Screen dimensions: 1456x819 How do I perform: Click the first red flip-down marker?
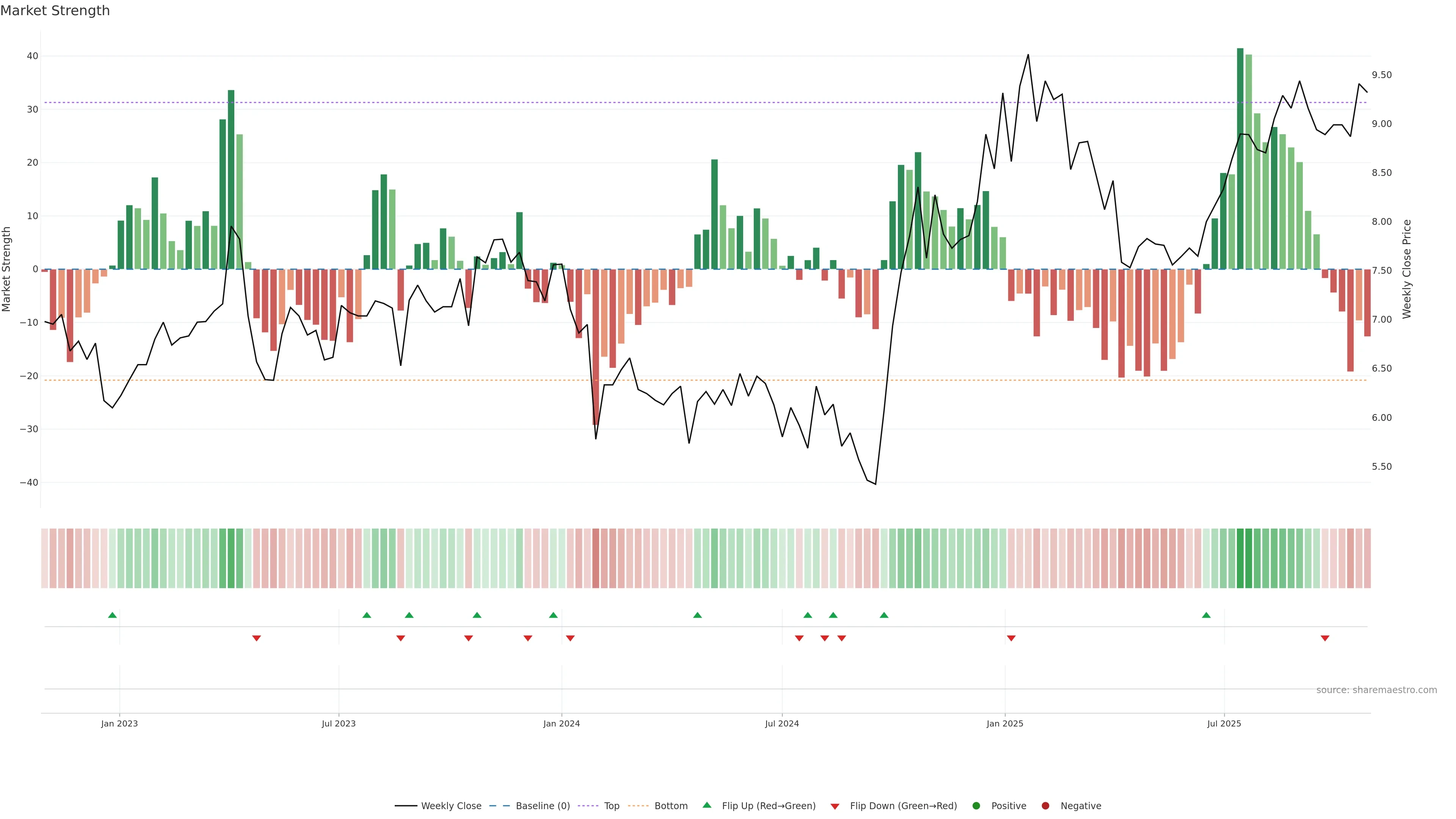(x=257, y=638)
